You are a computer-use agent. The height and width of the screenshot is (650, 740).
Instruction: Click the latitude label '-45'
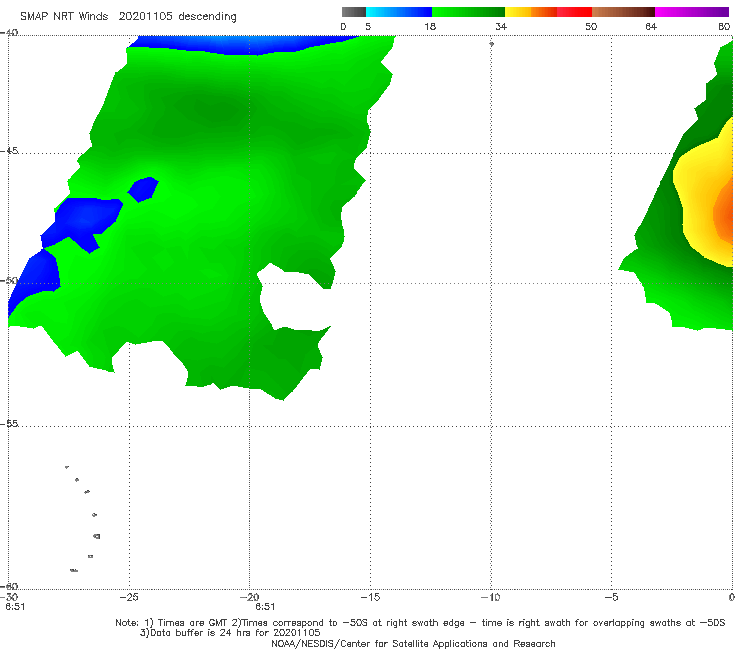coord(9,151)
